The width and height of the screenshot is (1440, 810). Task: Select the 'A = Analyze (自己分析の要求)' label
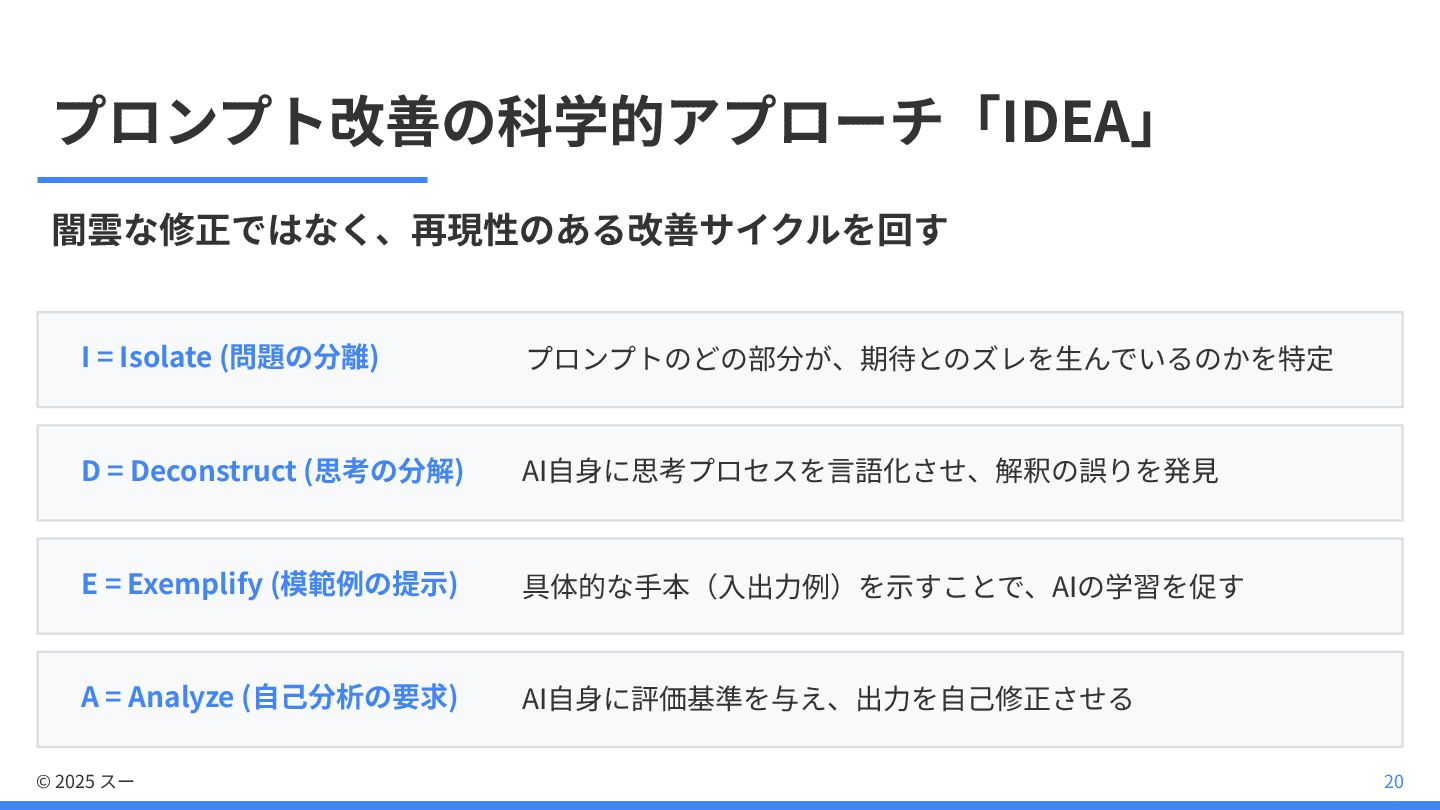point(269,697)
